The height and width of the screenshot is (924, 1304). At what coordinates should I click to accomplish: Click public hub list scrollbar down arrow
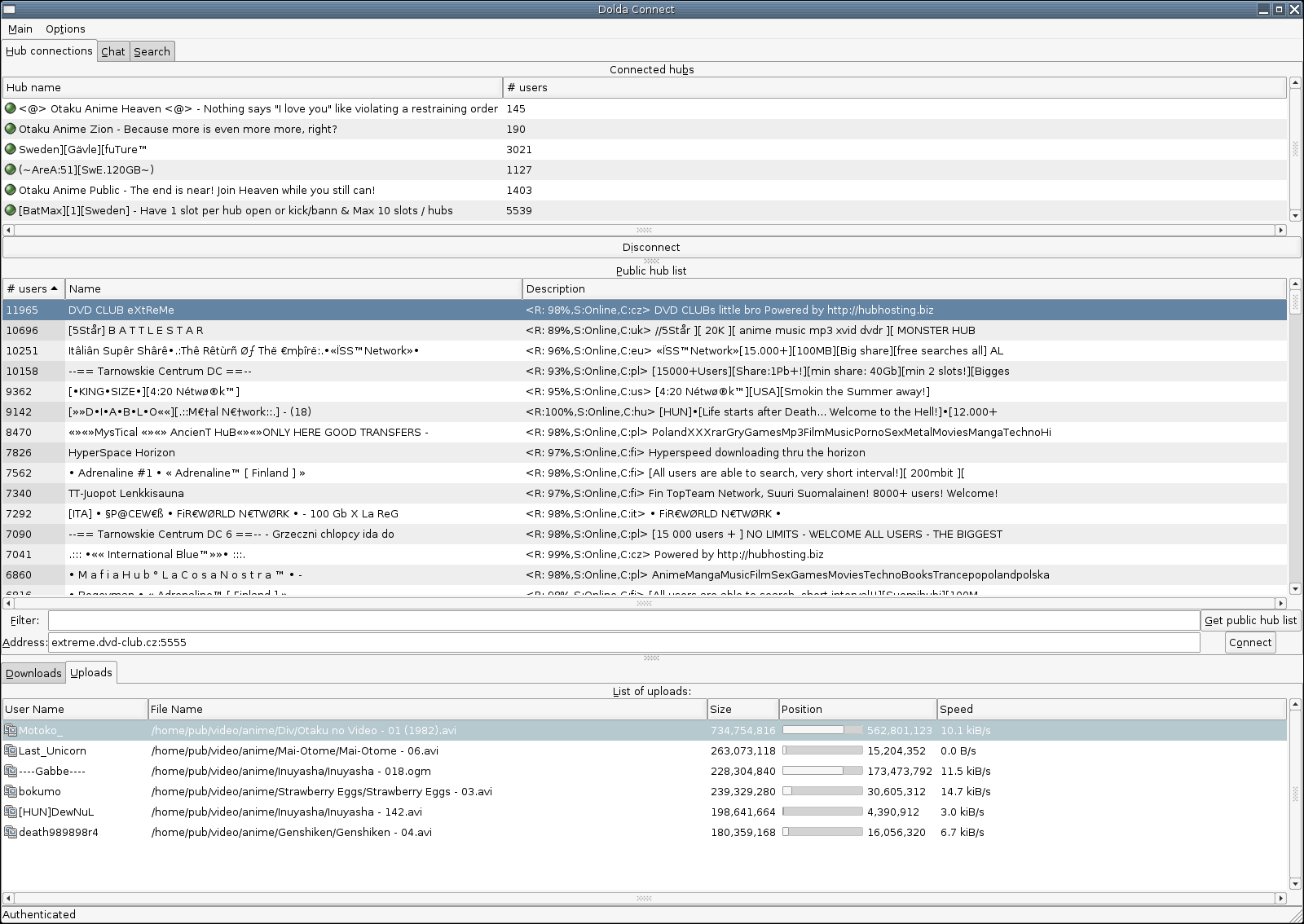click(x=1295, y=588)
